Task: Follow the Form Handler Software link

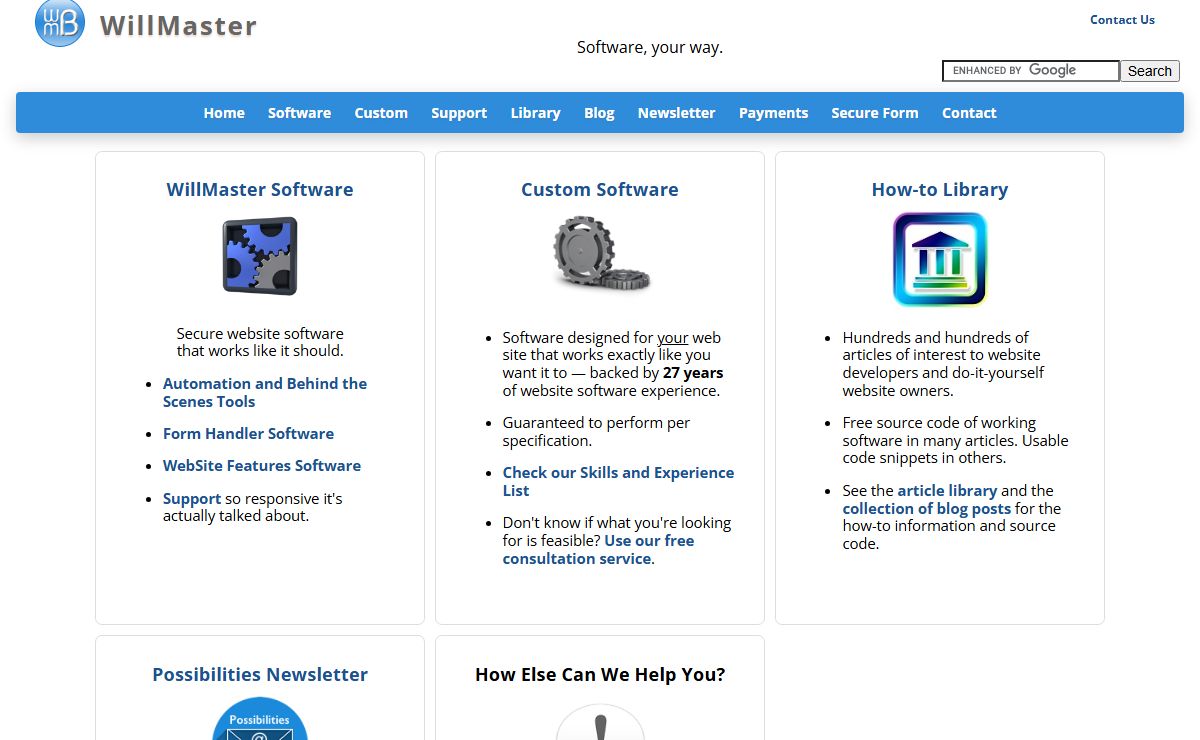Action: (248, 433)
